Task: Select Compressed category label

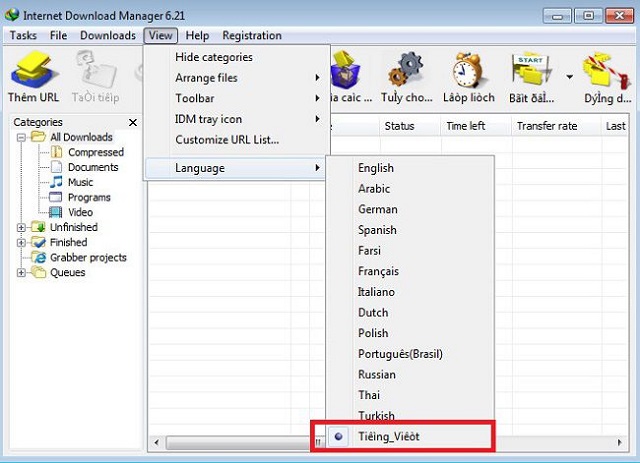Action: click(96, 152)
